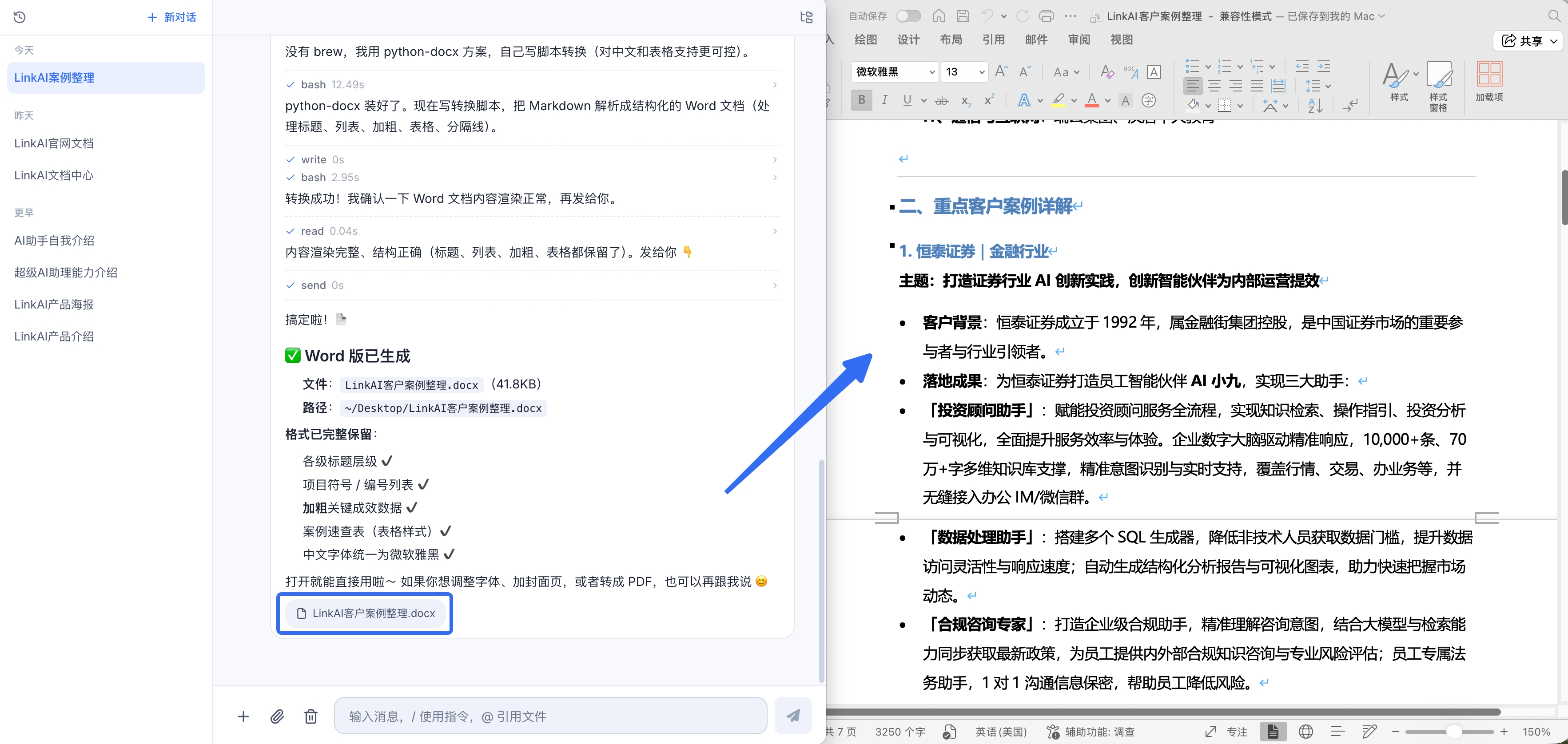
Task: Toggle the 自动保存 switch in Word
Action: tap(908, 16)
